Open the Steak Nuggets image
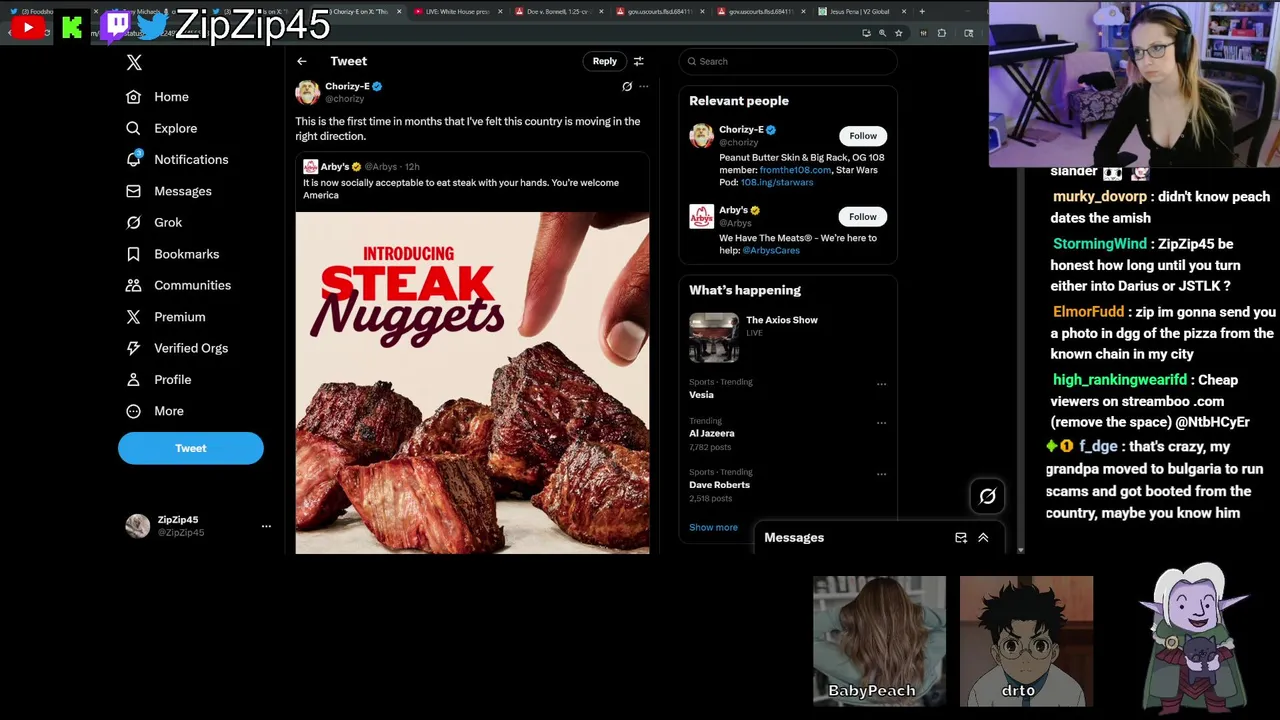Viewport: 1280px width, 720px height. [472, 382]
